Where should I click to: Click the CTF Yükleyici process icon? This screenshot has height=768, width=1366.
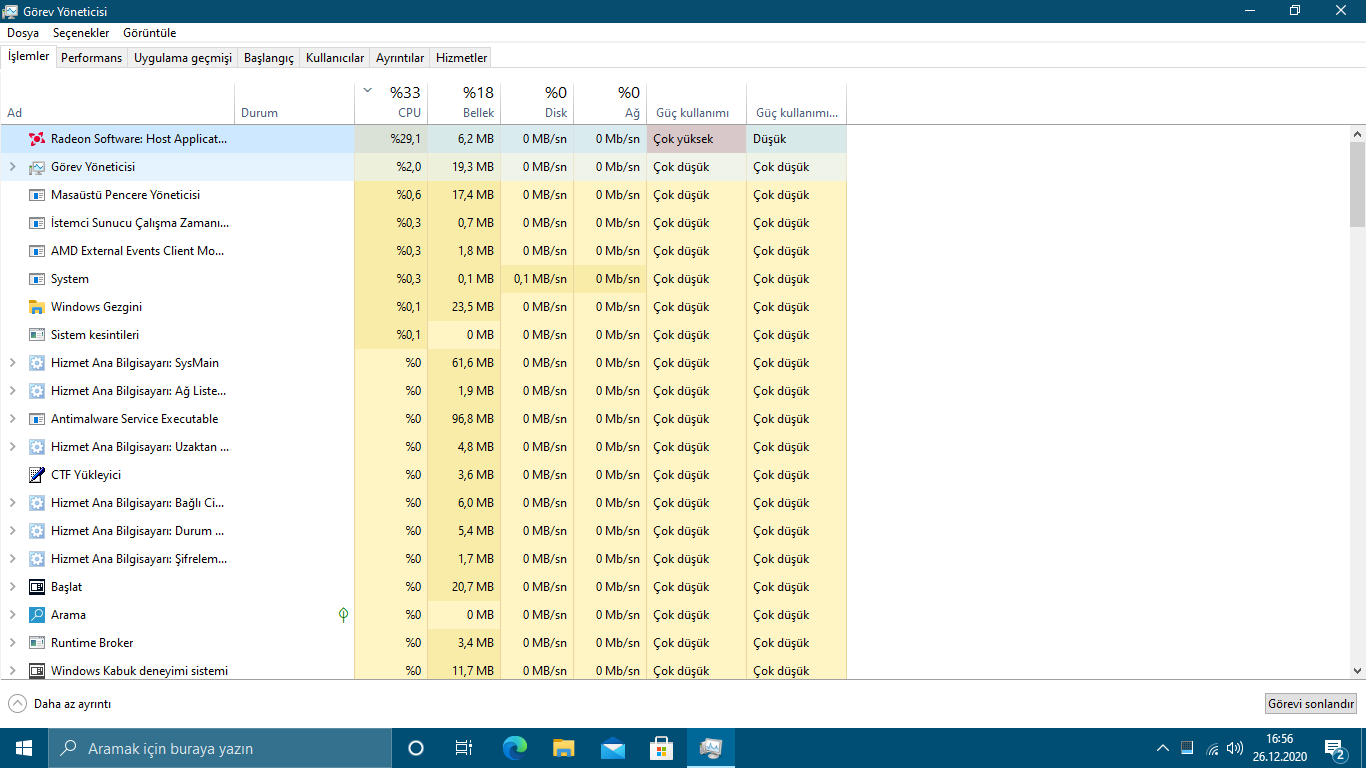click(37, 475)
